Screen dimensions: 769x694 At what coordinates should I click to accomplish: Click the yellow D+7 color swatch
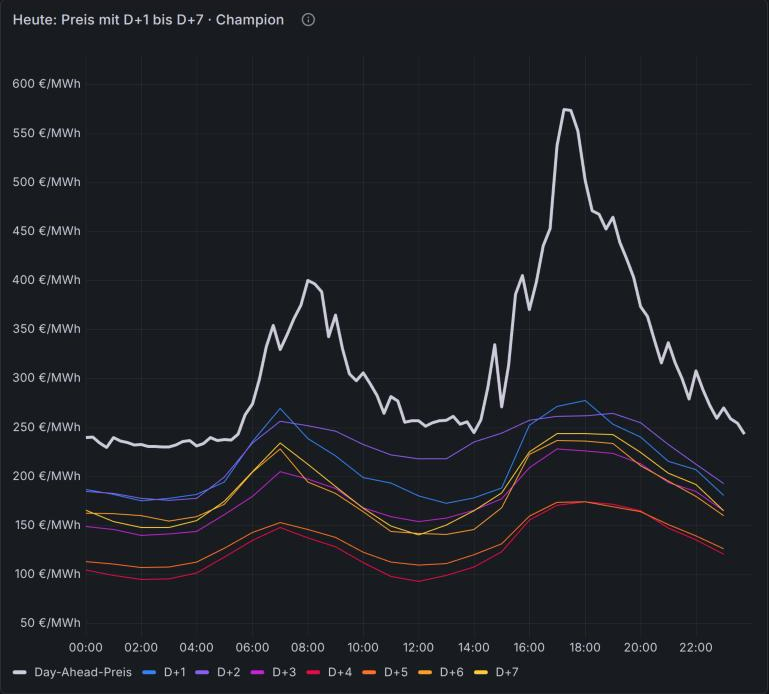click(x=481, y=672)
